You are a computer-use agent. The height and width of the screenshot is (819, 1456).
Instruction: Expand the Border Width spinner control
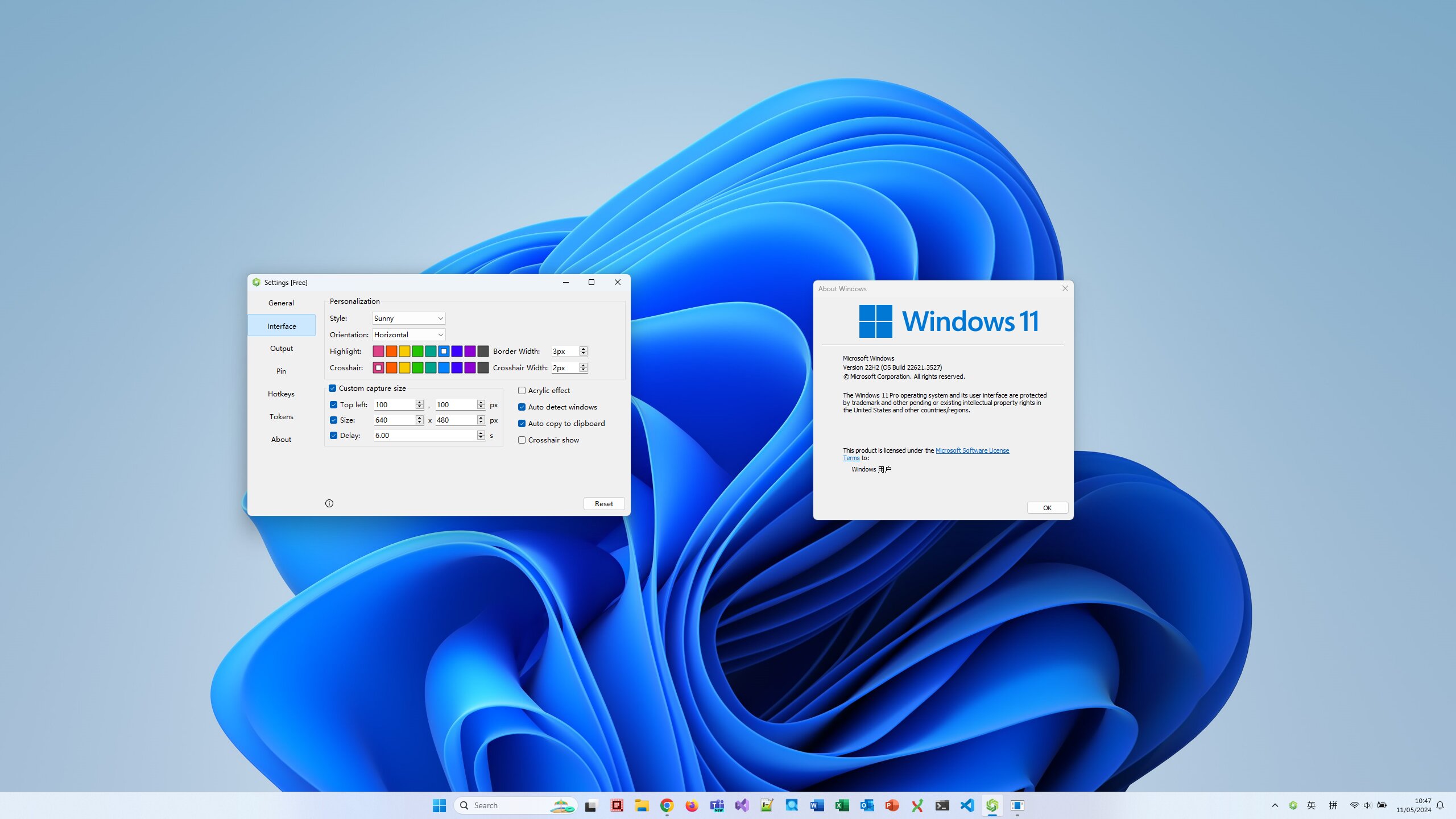(583, 348)
